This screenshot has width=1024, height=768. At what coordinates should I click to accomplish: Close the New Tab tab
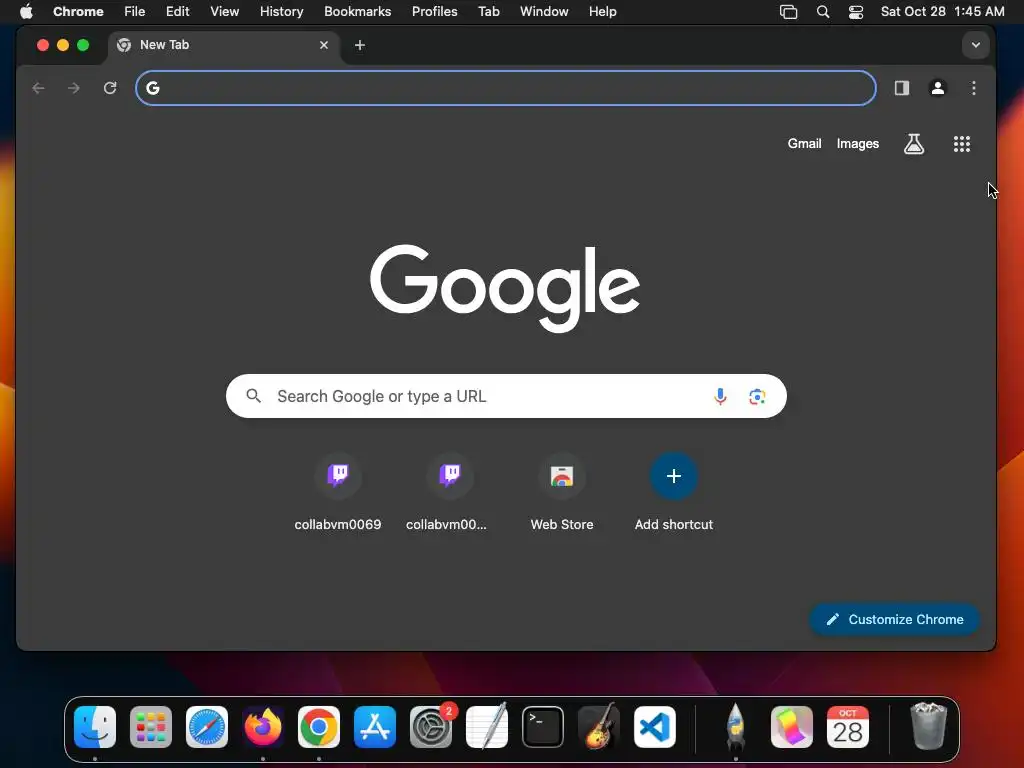(x=324, y=45)
